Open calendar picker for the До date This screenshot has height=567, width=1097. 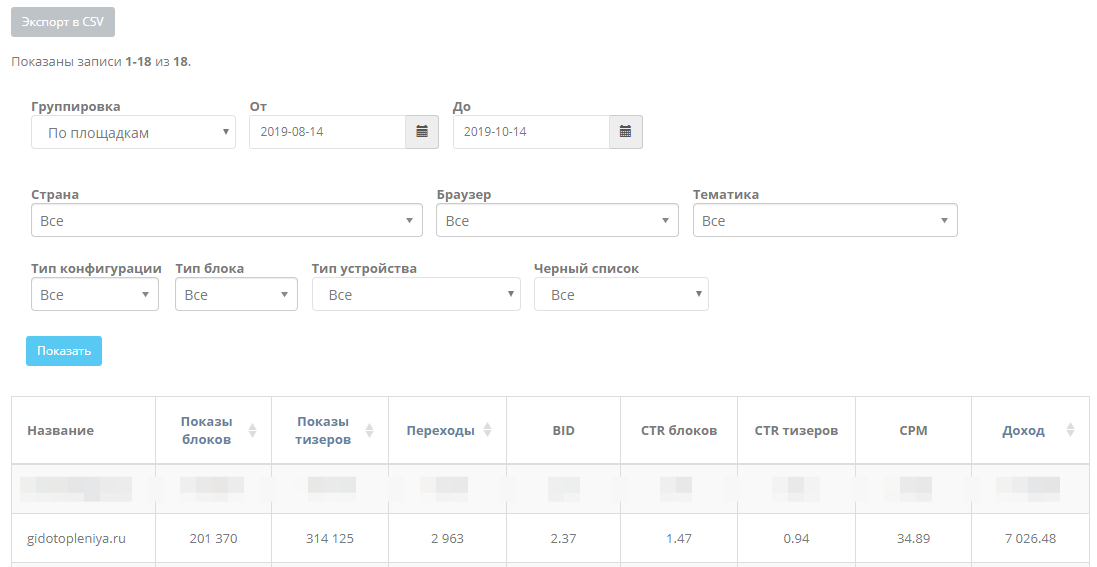point(626,132)
